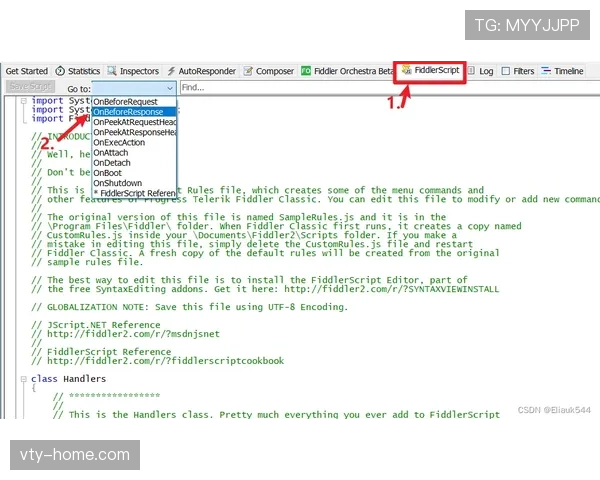Click the Log tab document icon
The width and height of the screenshot is (600, 480).
[x=471, y=71]
